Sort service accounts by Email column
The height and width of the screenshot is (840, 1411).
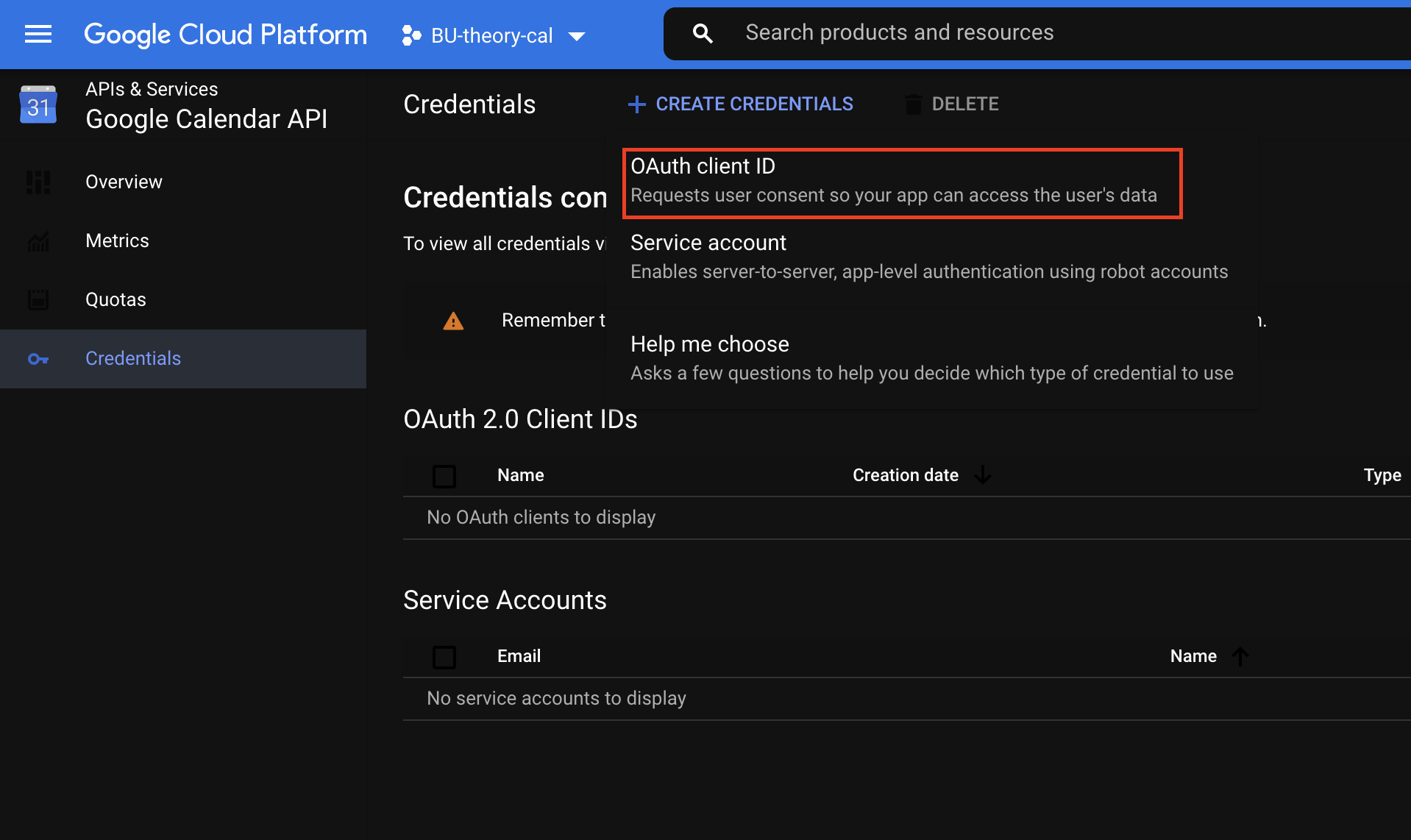coord(519,656)
